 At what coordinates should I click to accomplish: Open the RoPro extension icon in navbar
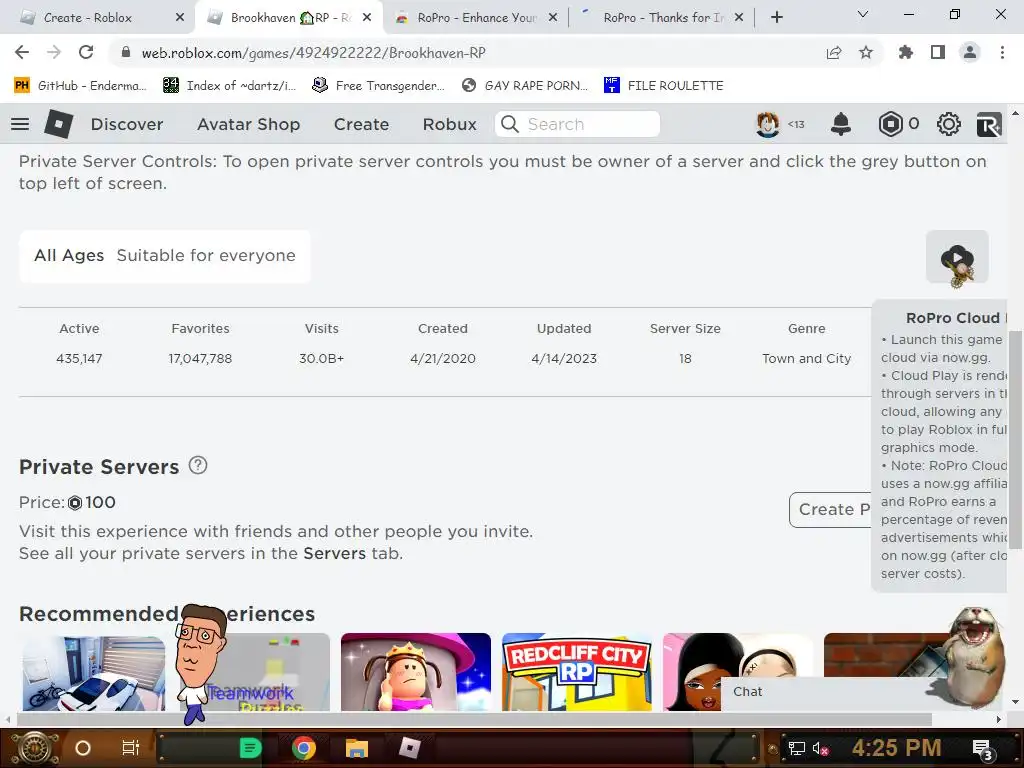tap(989, 125)
